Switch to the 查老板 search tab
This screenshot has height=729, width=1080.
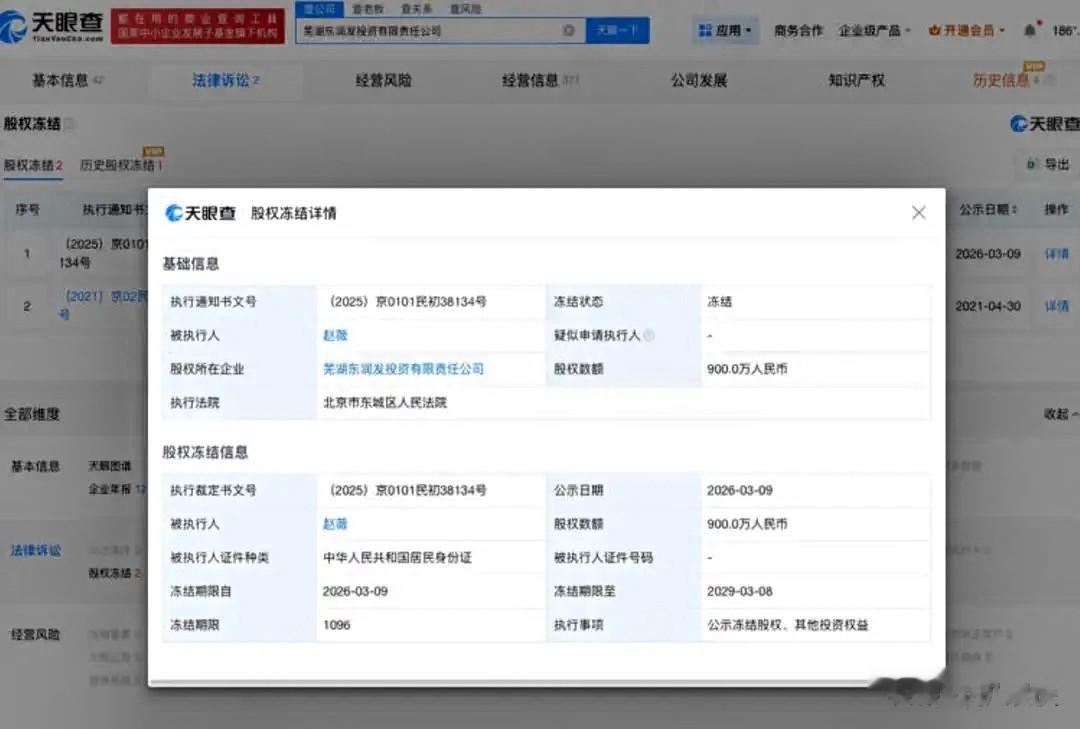(367, 9)
